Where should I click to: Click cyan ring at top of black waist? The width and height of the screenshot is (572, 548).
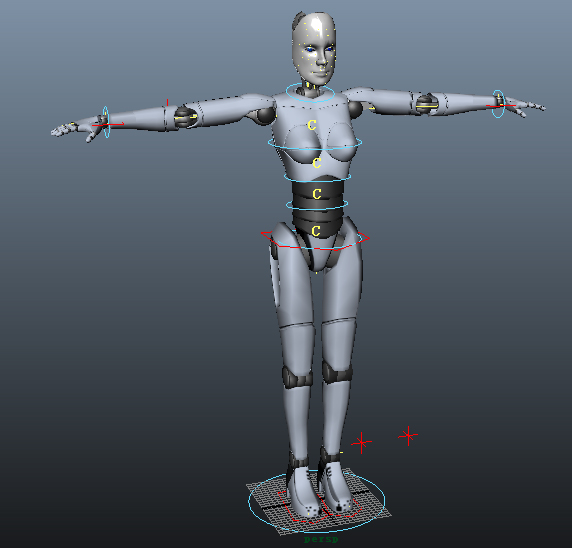coord(317,178)
